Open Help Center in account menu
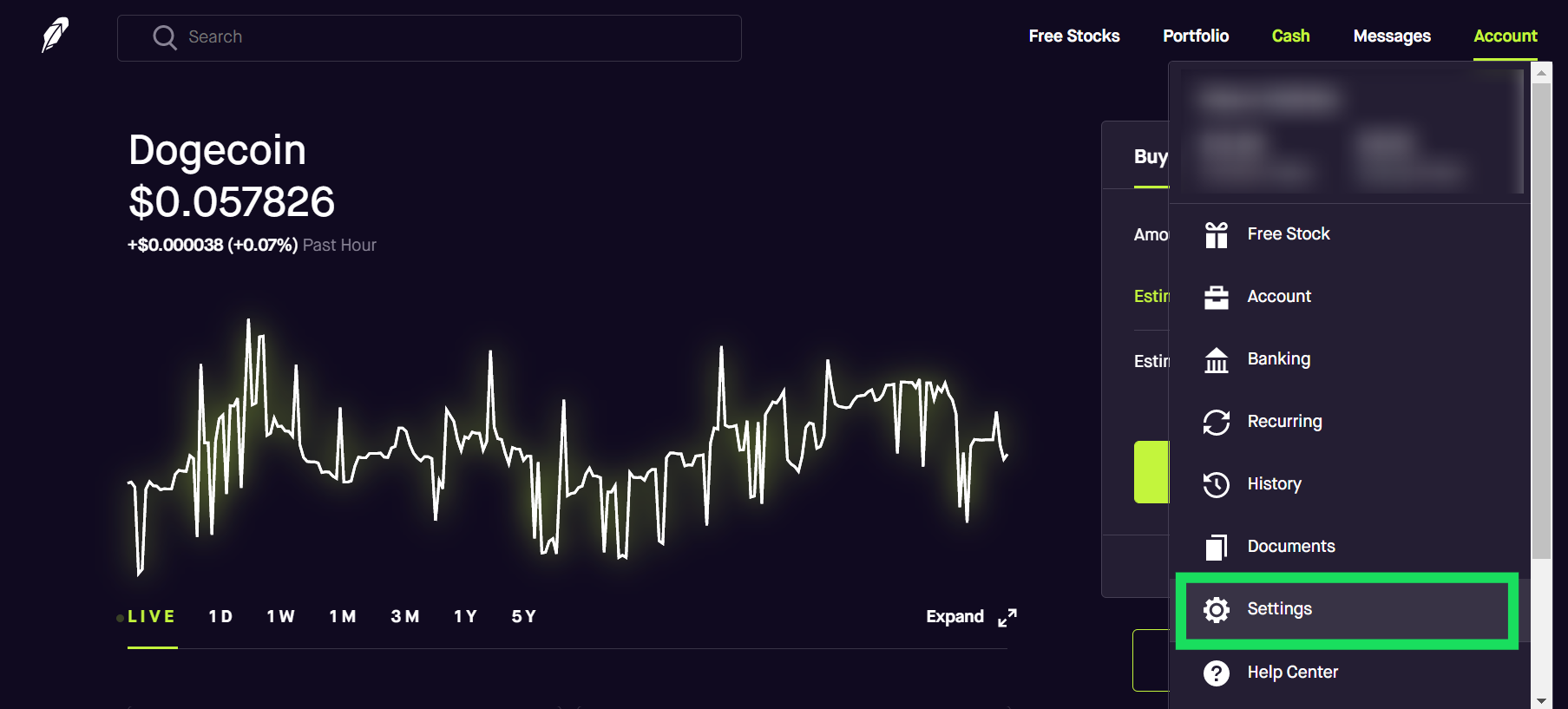Image resolution: width=1568 pixels, height=709 pixels. [1349, 673]
